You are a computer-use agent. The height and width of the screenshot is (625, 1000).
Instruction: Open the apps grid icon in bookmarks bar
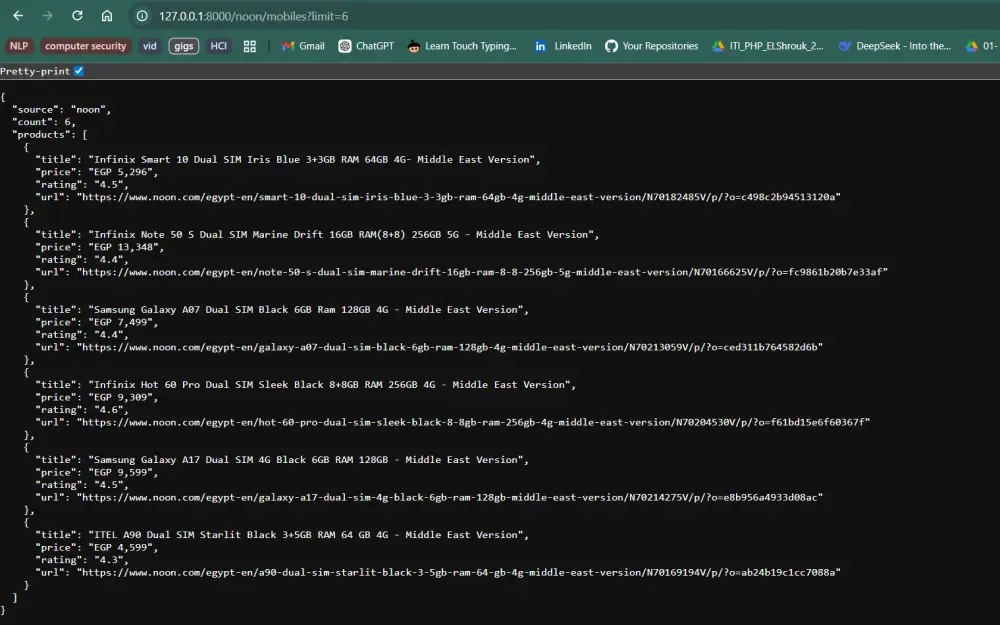tap(250, 46)
